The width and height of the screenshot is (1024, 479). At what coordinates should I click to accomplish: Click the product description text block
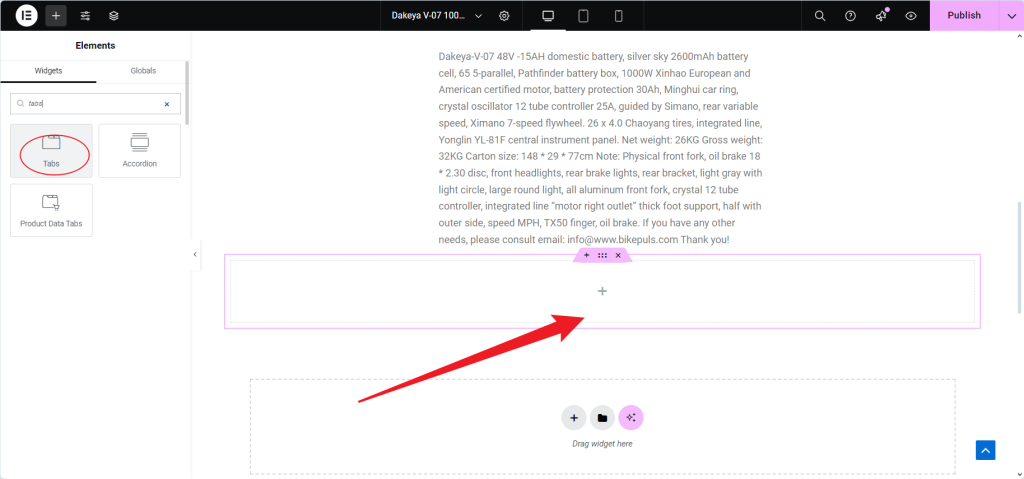coord(601,148)
